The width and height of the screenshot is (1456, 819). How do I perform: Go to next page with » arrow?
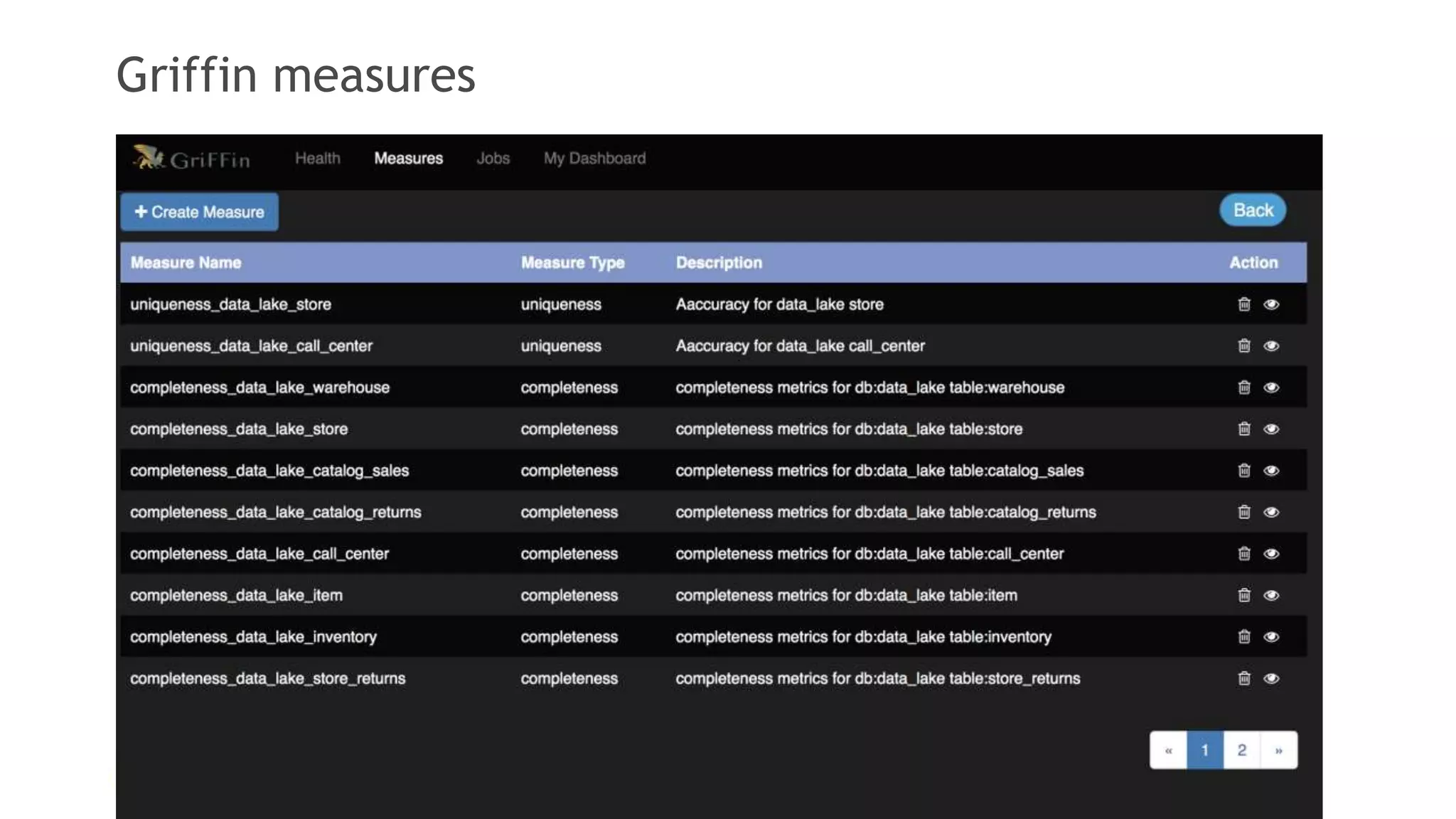tap(1278, 750)
